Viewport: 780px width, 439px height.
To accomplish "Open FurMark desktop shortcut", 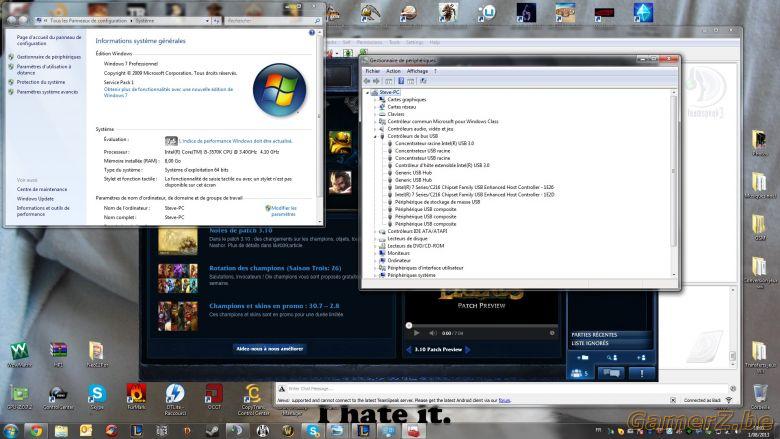I will 136,396.
